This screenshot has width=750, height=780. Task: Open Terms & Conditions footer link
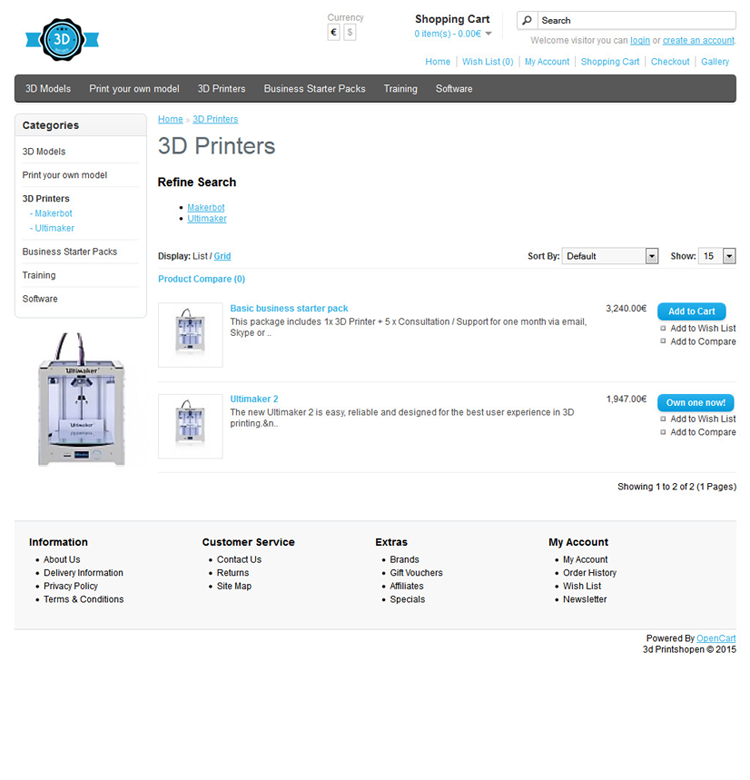(84, 599)
